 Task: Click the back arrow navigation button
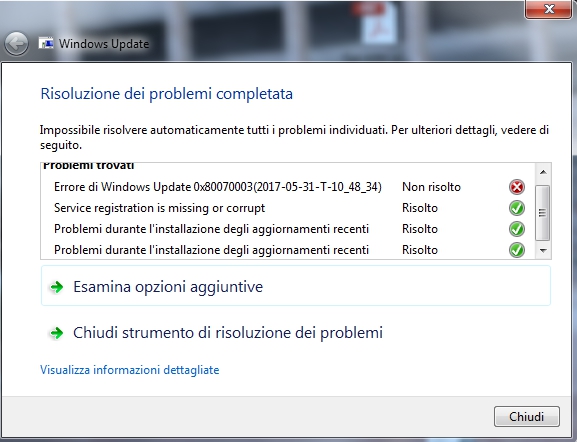click(16, 44)
